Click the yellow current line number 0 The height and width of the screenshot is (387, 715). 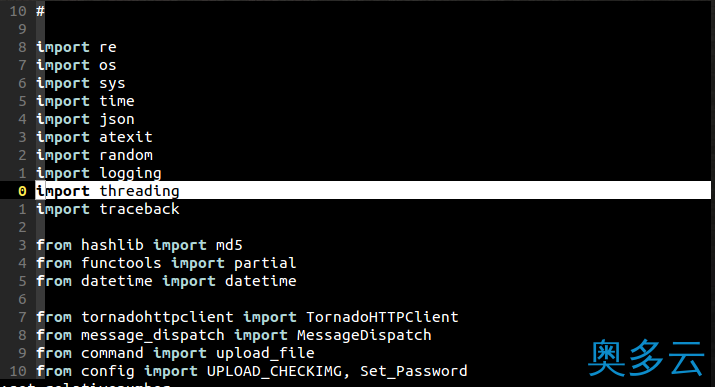(22, 191)
